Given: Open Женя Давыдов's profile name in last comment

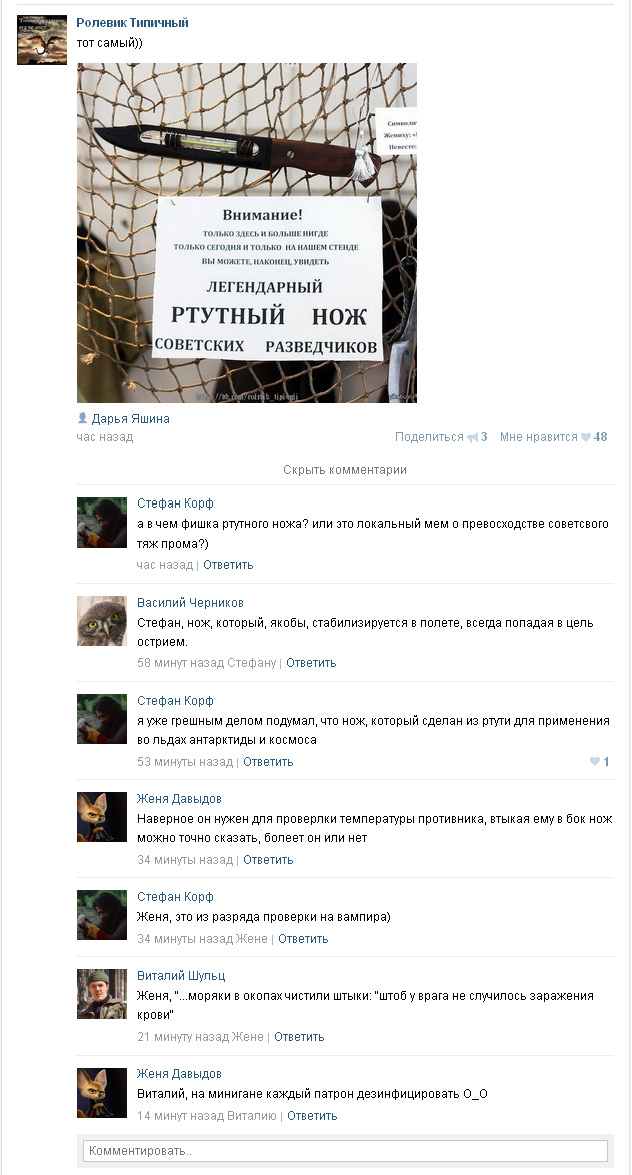Looking at the screenshot, I should 179,1074.
